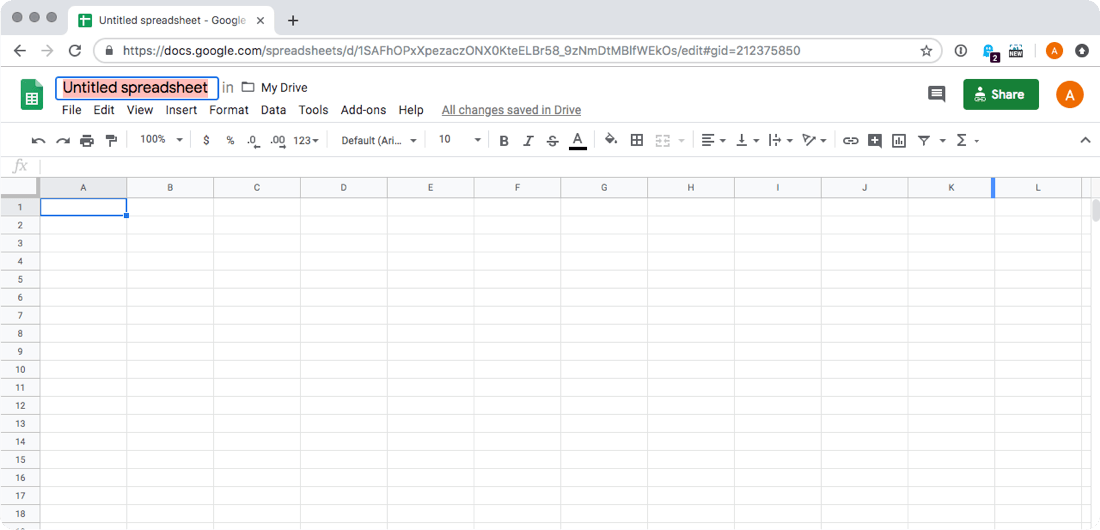Open the Help menu
Image resolution: width=1100 pixels, height=530 pixels.
point(411,110)
